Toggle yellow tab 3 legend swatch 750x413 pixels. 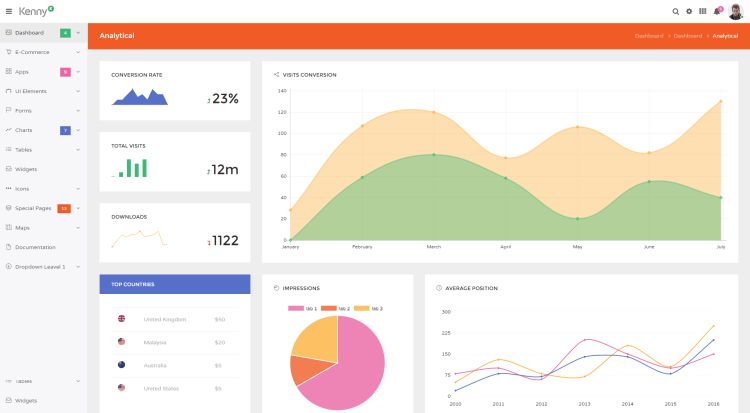point(362,308)
